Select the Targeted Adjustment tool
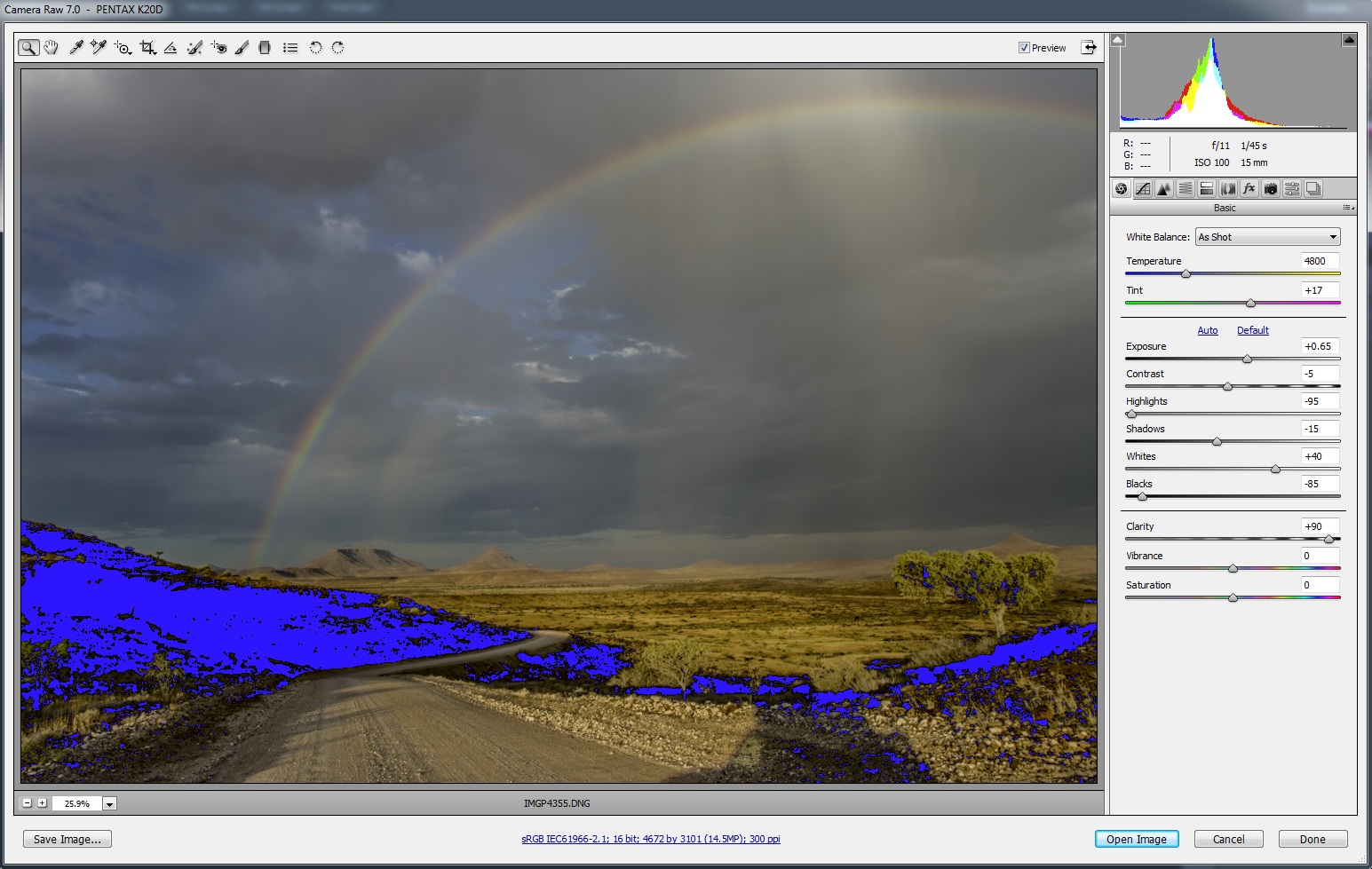This screenshot has height=869, width=1372. (123, 48)
